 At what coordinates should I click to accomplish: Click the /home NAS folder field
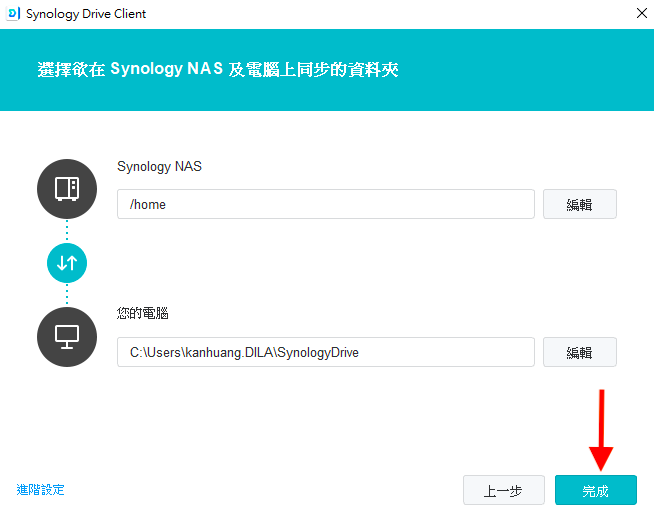(325, 204)
